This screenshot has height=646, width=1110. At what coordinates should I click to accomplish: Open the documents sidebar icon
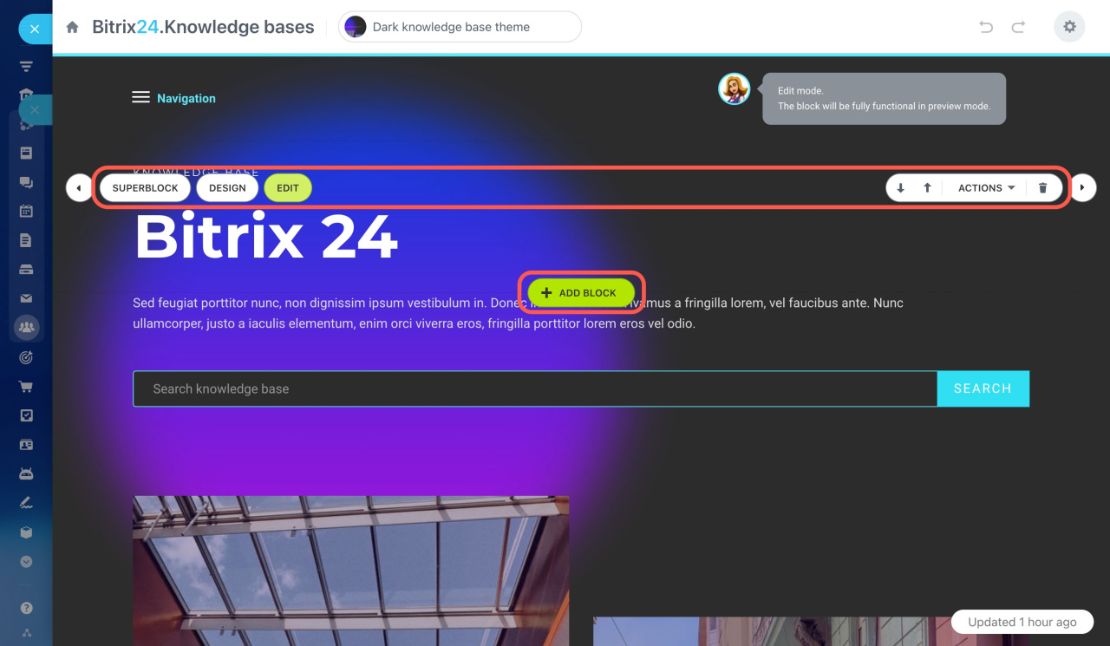26,241
